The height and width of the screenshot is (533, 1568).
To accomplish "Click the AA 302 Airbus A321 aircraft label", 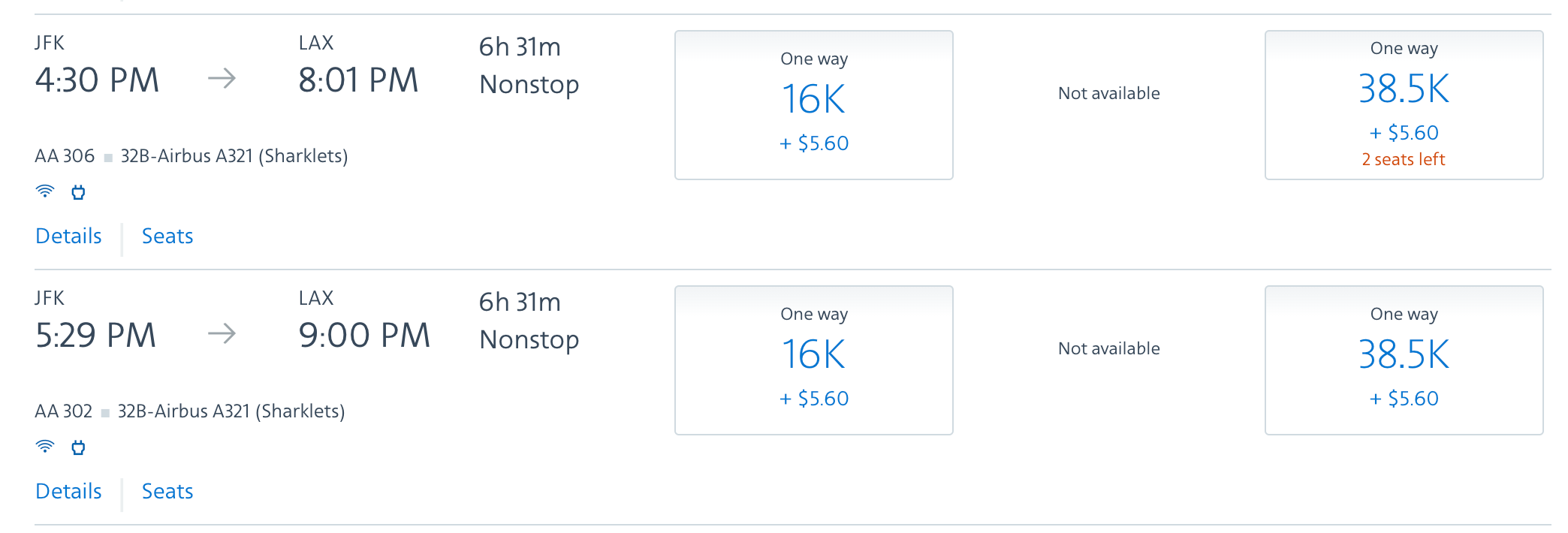I will click(x=231, y=411).
